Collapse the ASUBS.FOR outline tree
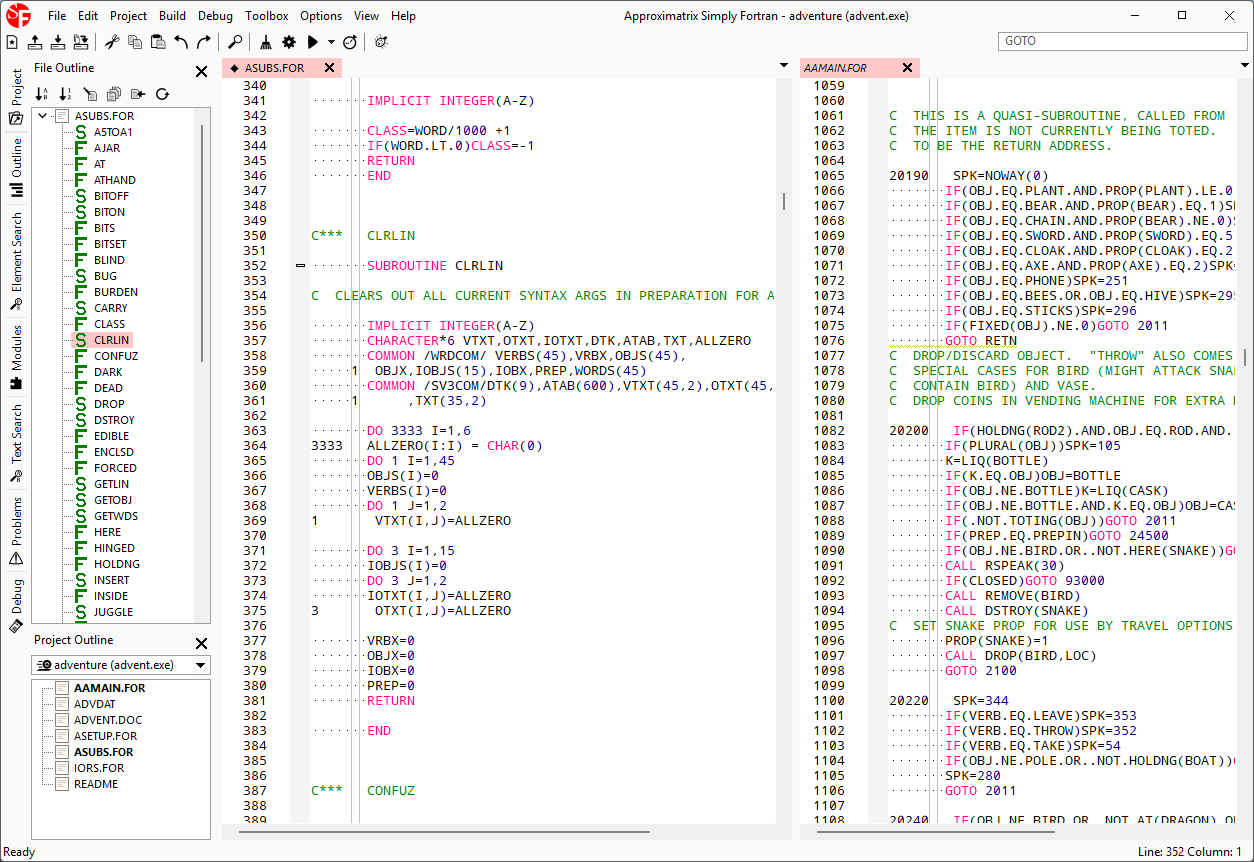The width and height of the screenshot is (1254, 862). [43, 116]
